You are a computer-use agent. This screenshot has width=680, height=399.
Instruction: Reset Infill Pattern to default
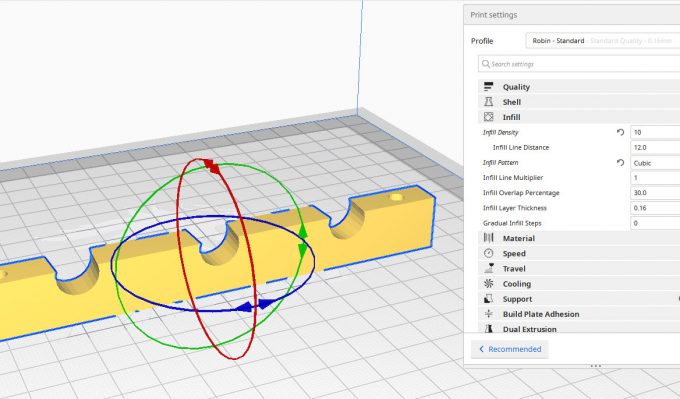(x=621, y=163)
